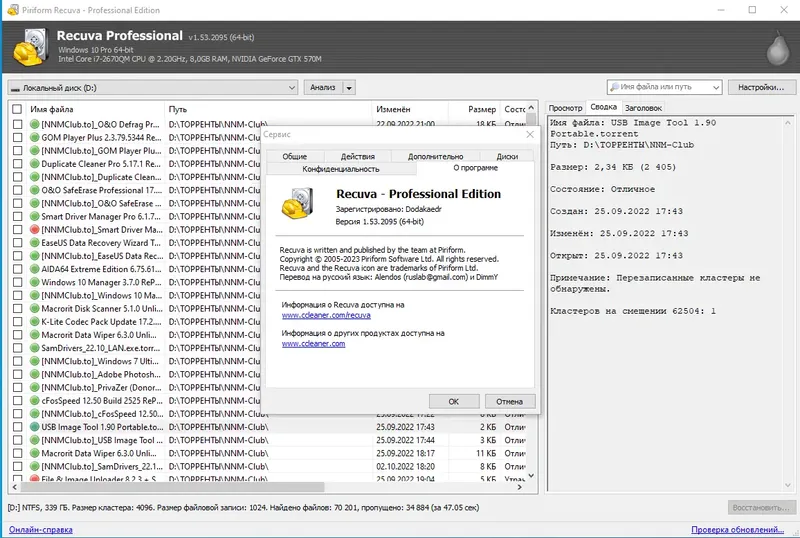The width and height of the screenshot is (800, 538).
Task: Select the [NNMClub.to]_PrivaZer (Donor... row
Action: (136, 387)
